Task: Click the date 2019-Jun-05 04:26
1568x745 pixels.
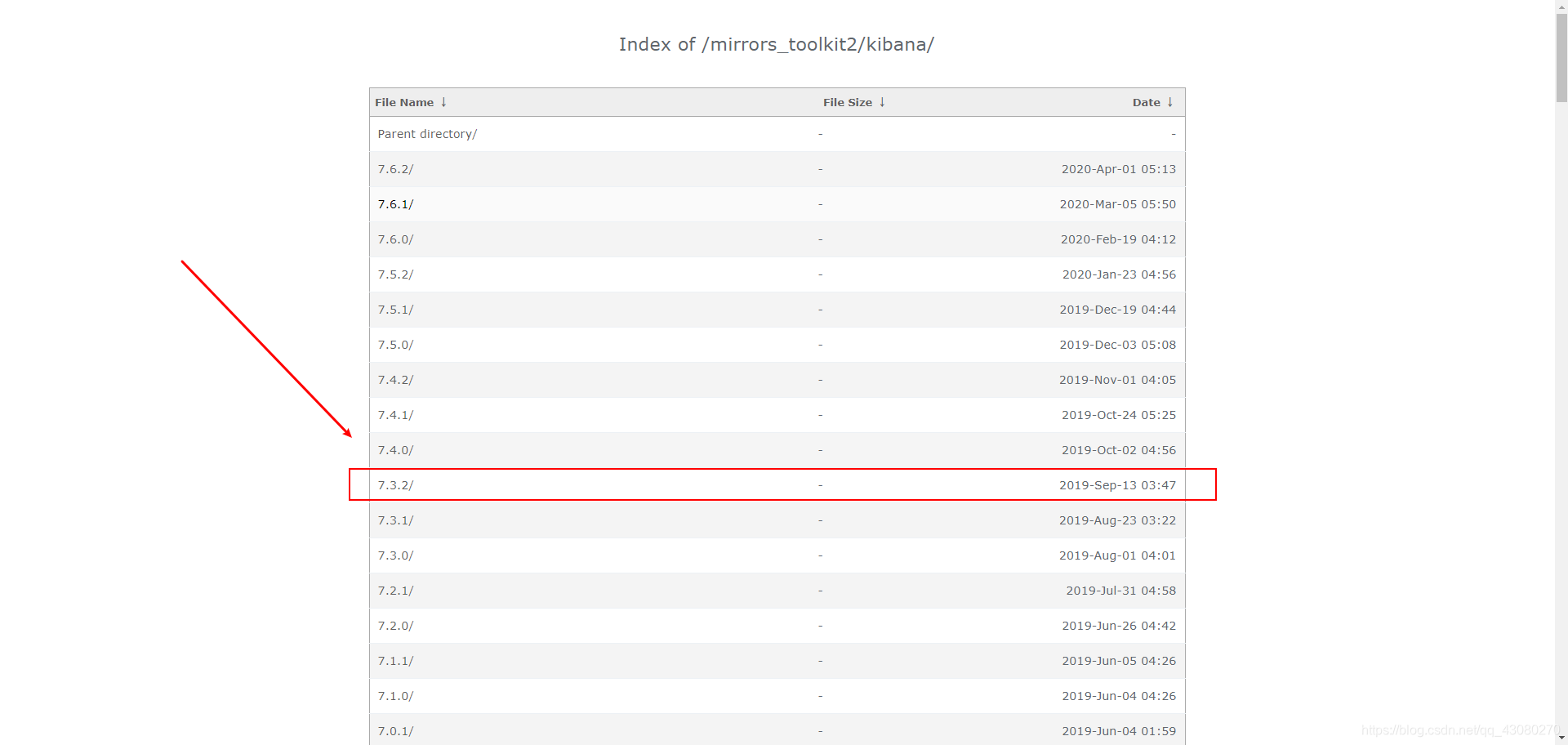Action: click(x=1119, y=661)
